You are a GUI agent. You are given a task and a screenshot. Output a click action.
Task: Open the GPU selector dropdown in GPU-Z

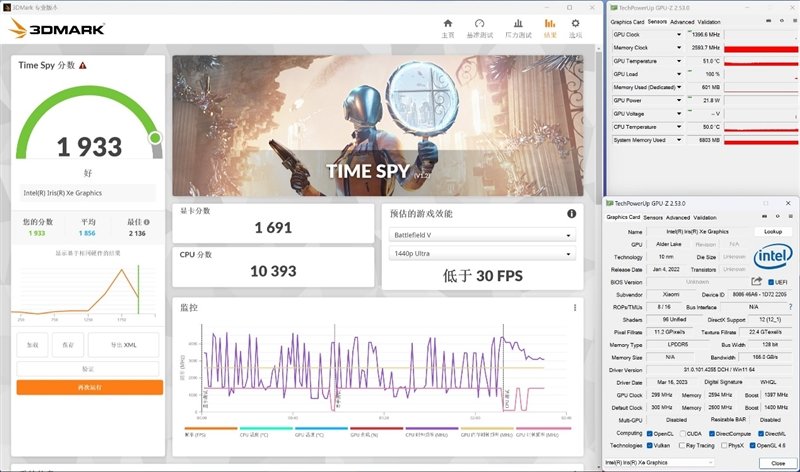click(x=660, y=462)
